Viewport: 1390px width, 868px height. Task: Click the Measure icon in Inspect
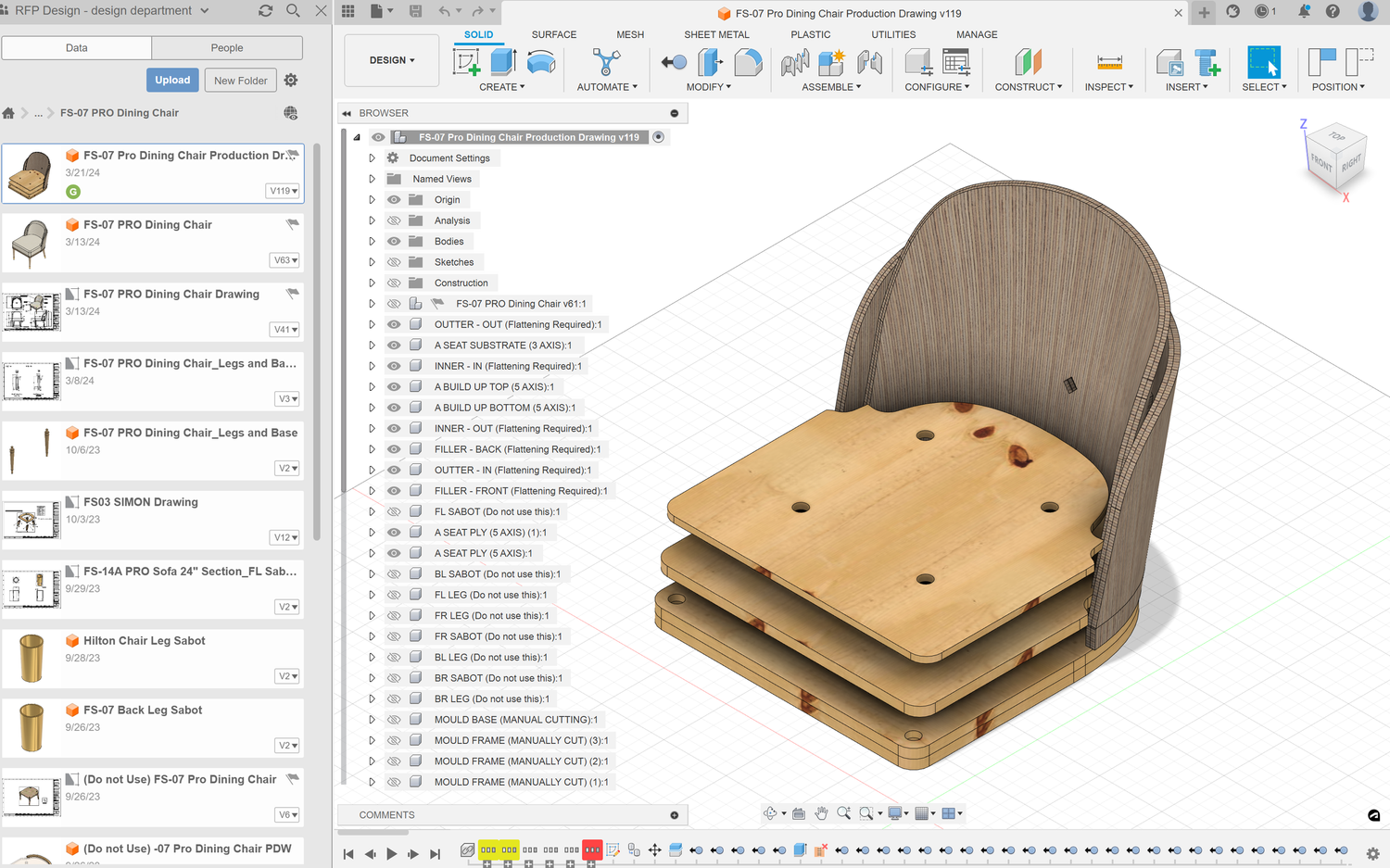[1109, 62]
